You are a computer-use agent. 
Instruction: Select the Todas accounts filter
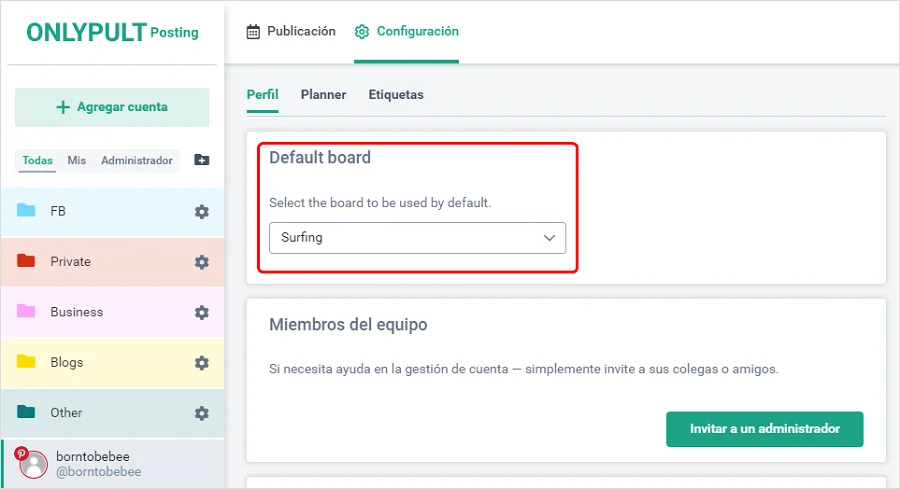(38, 160)
